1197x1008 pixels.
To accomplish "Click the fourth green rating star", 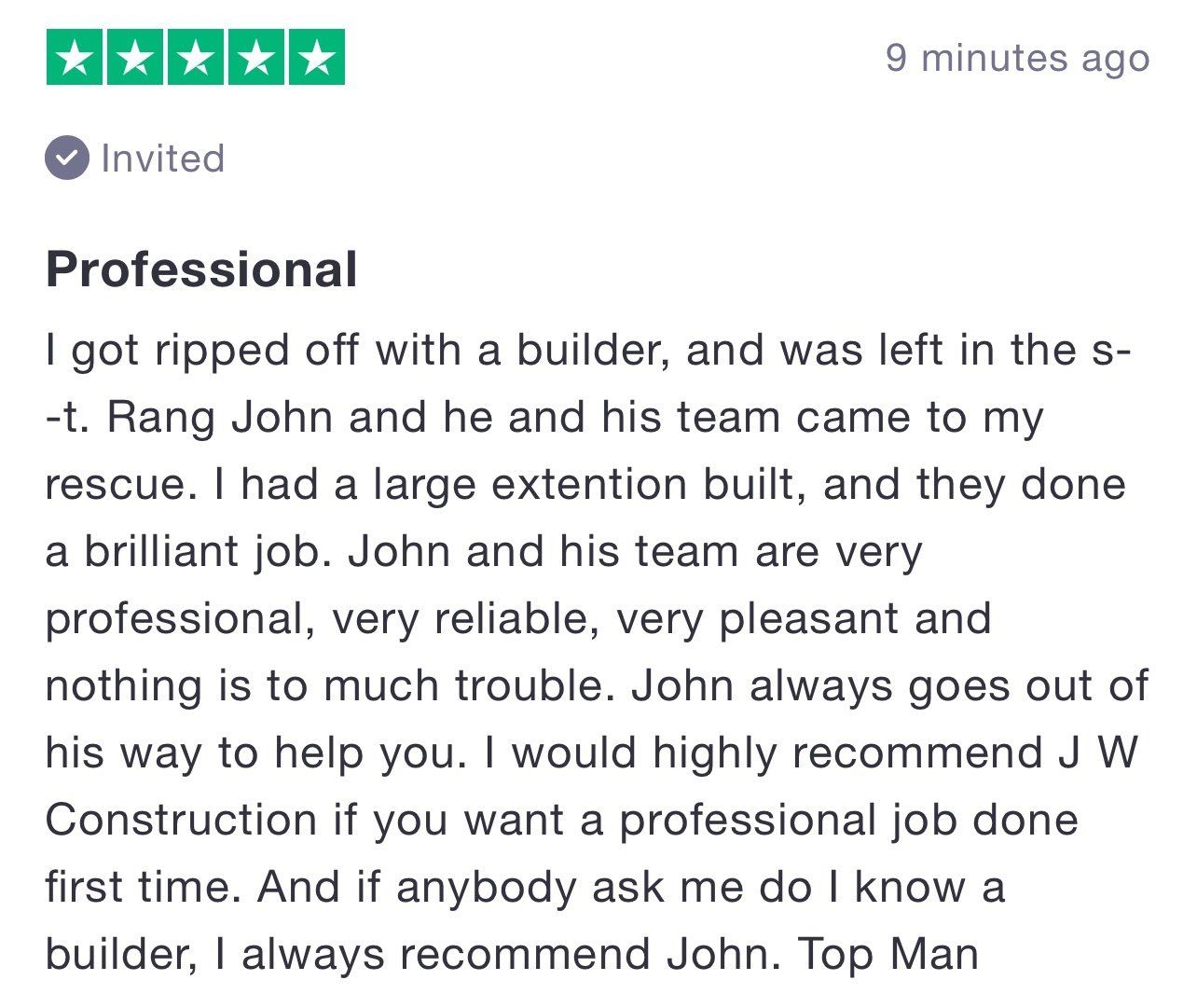I will tap(256, 58).
